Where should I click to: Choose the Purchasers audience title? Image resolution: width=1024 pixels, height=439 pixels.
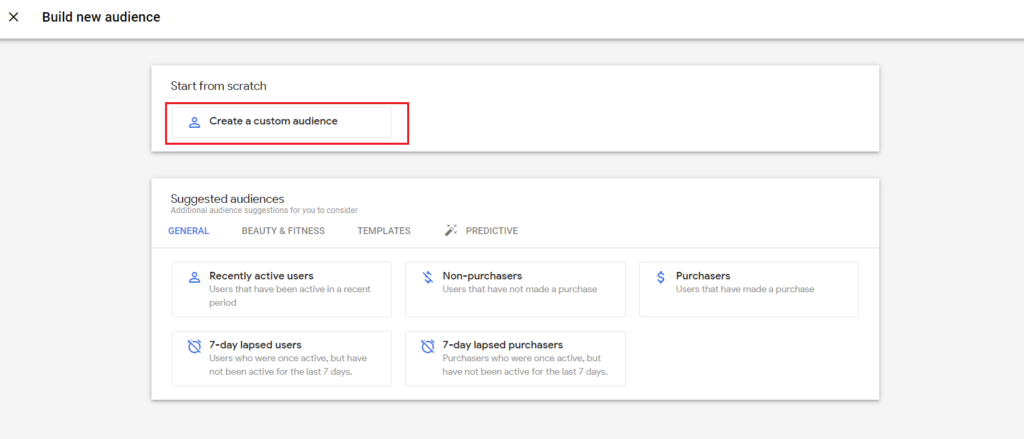point(703,275)
